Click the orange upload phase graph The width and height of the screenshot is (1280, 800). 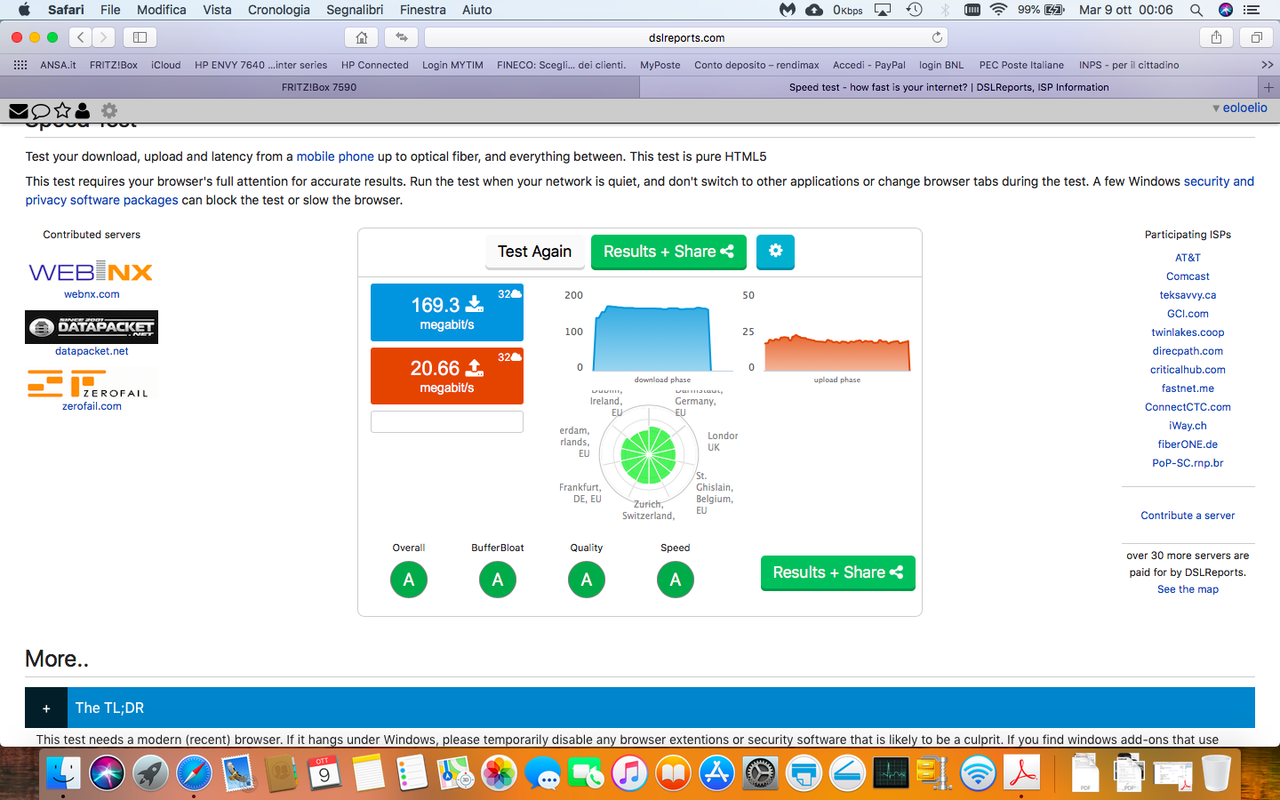[837, 352]
